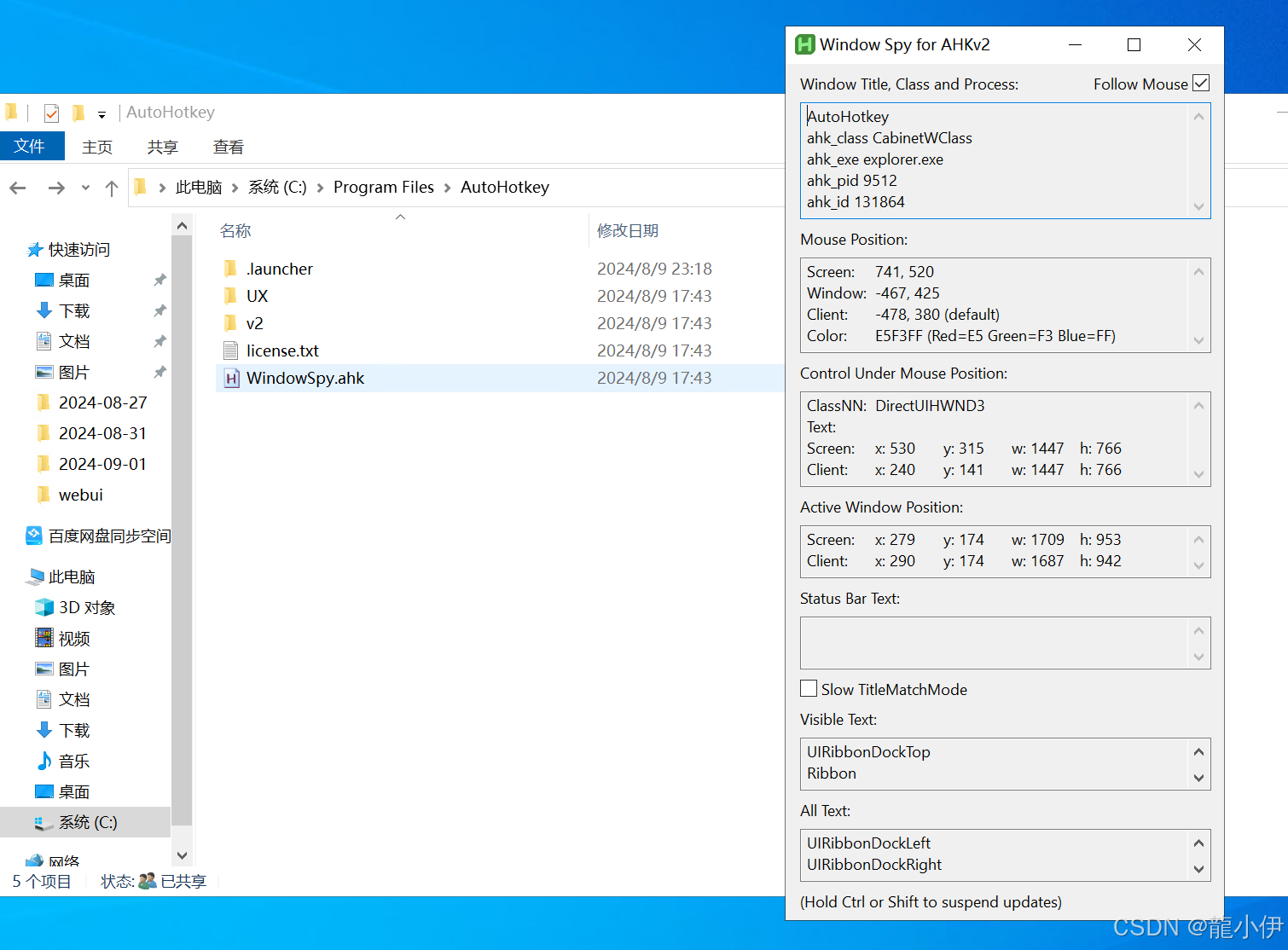Screen dimensions: 1288x950
Task: Click the pinned Desktop monitor icon under Quick access
Action: tap(44, 280)
